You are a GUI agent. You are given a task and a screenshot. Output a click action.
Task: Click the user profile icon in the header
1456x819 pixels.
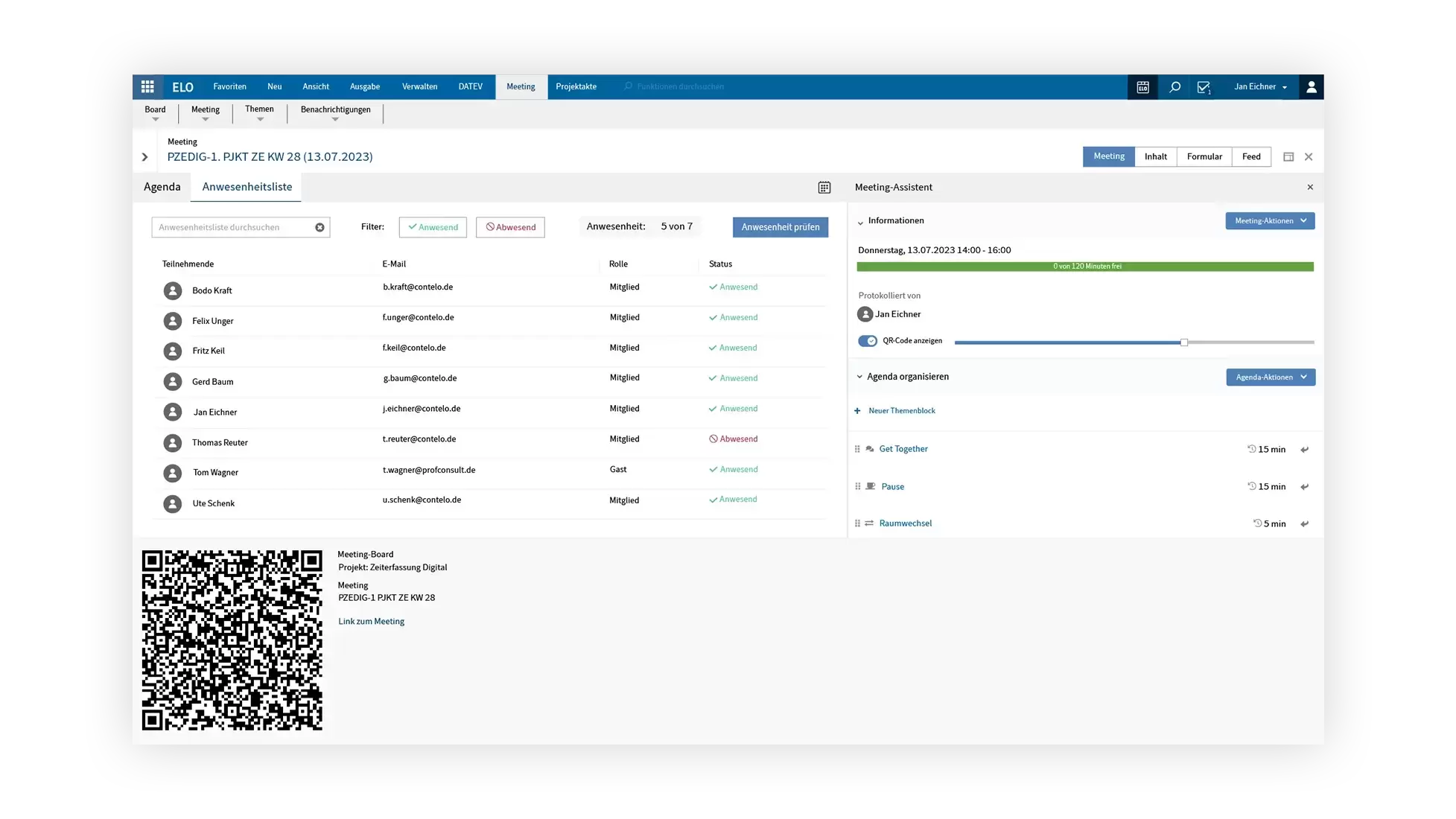pos(1311,87)
